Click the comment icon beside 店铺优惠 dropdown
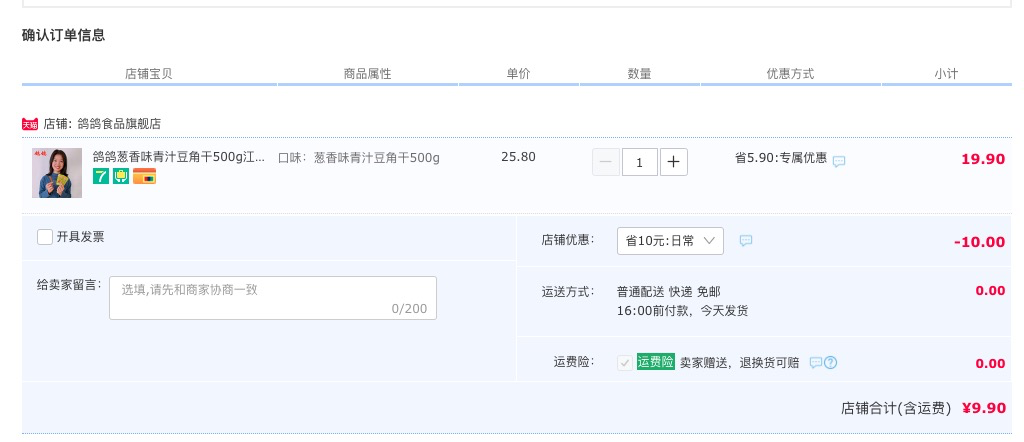This screenshot has width=1024, height=442. [746, 241]
